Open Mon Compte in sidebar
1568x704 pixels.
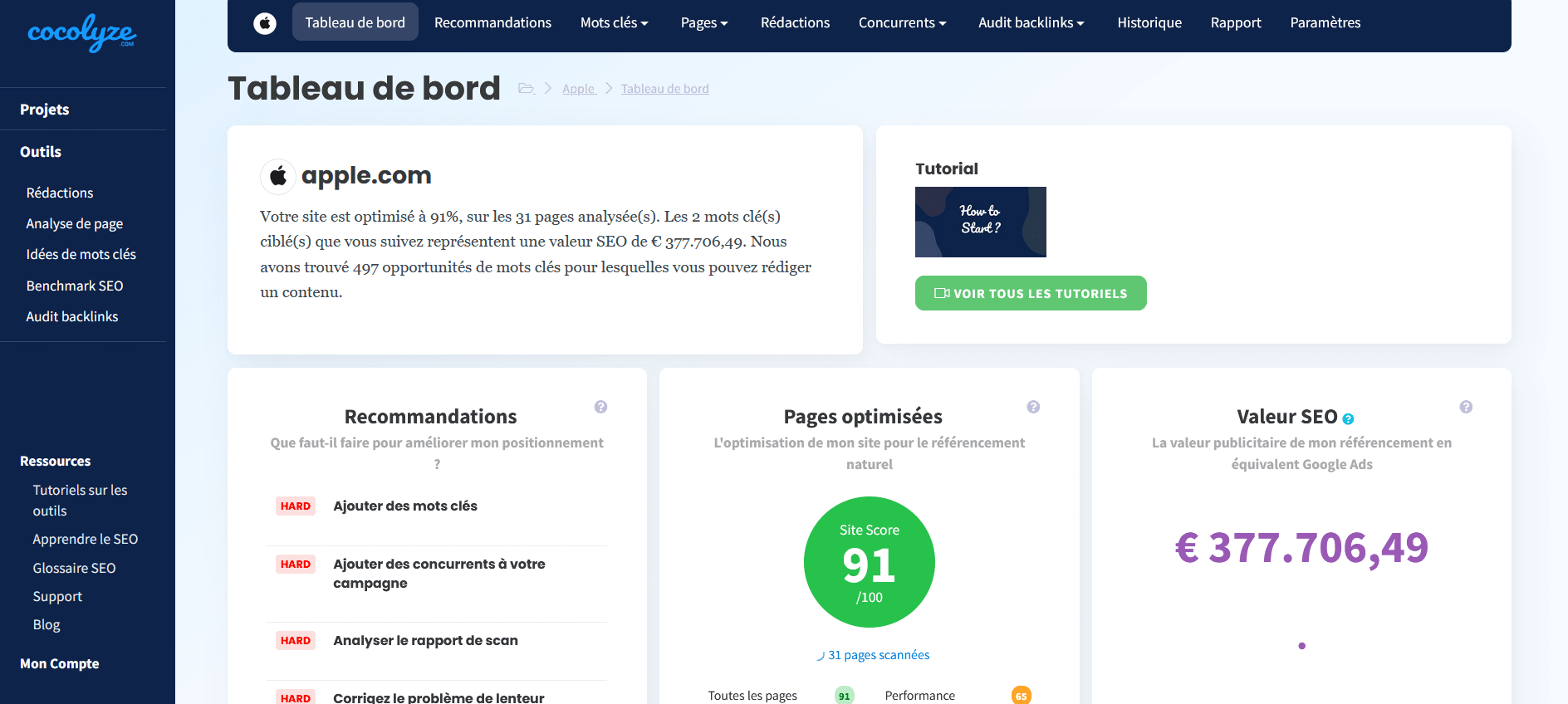(60, 663)
